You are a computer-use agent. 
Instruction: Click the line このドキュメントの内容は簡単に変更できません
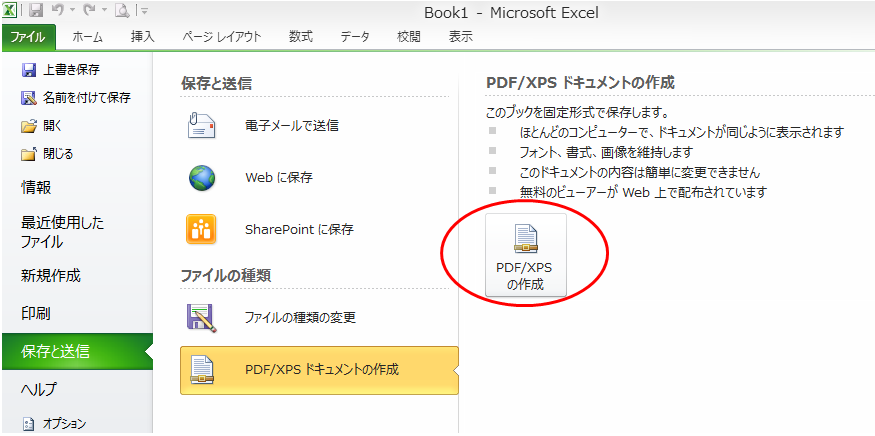(x=640, y=172)
